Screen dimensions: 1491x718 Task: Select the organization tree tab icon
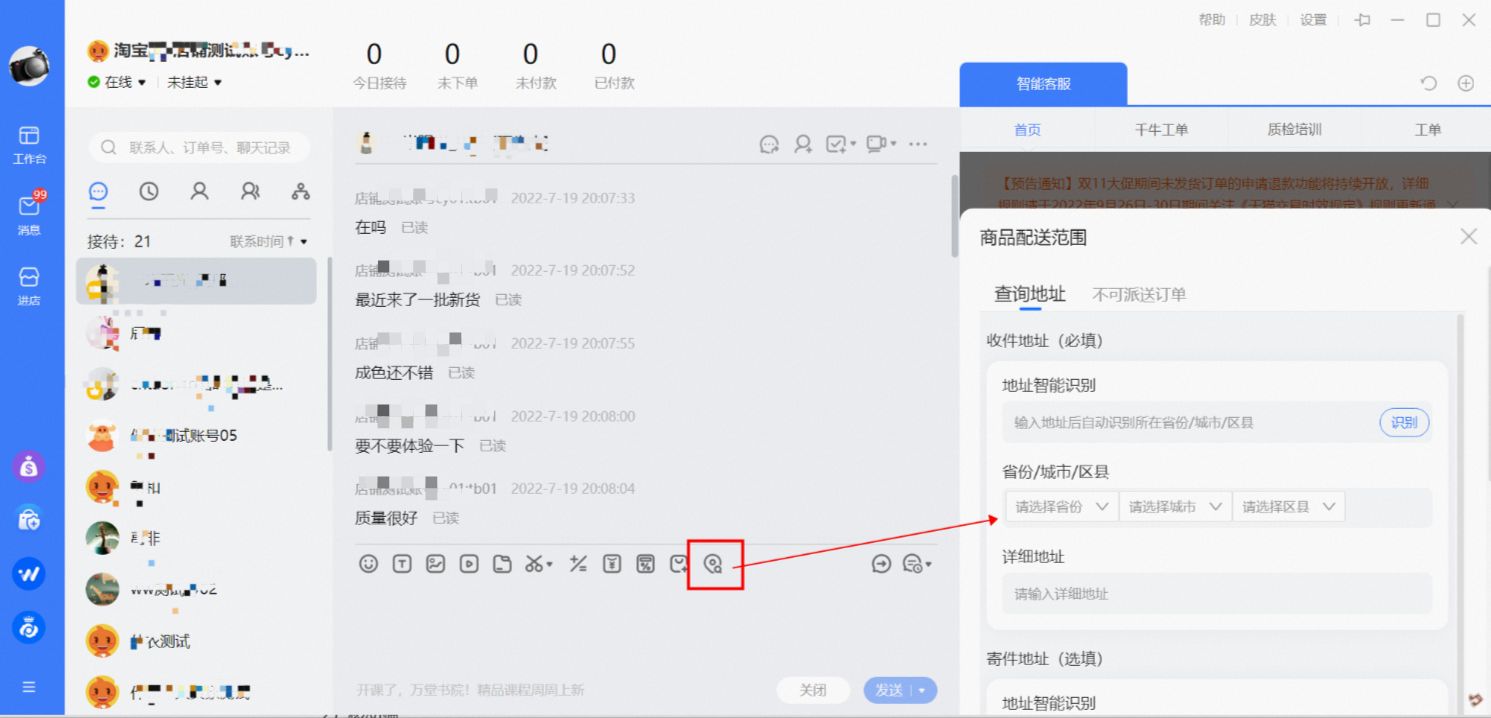click(x=301, y=191)
